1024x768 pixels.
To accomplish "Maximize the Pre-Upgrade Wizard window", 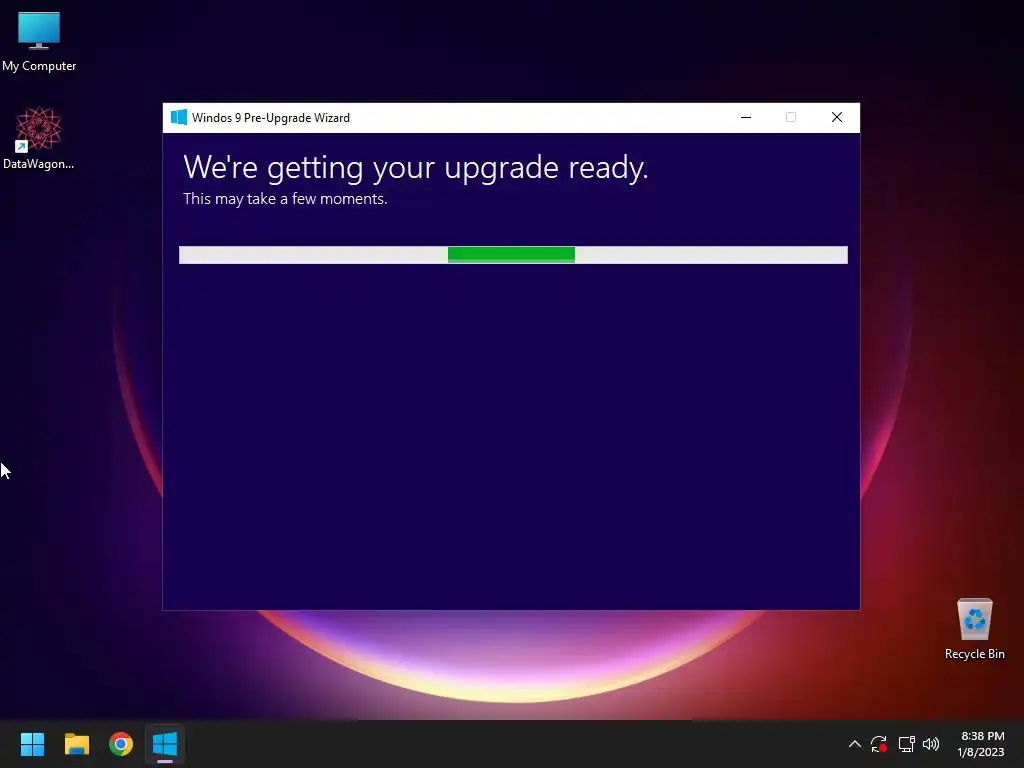I will pos(791,118).
